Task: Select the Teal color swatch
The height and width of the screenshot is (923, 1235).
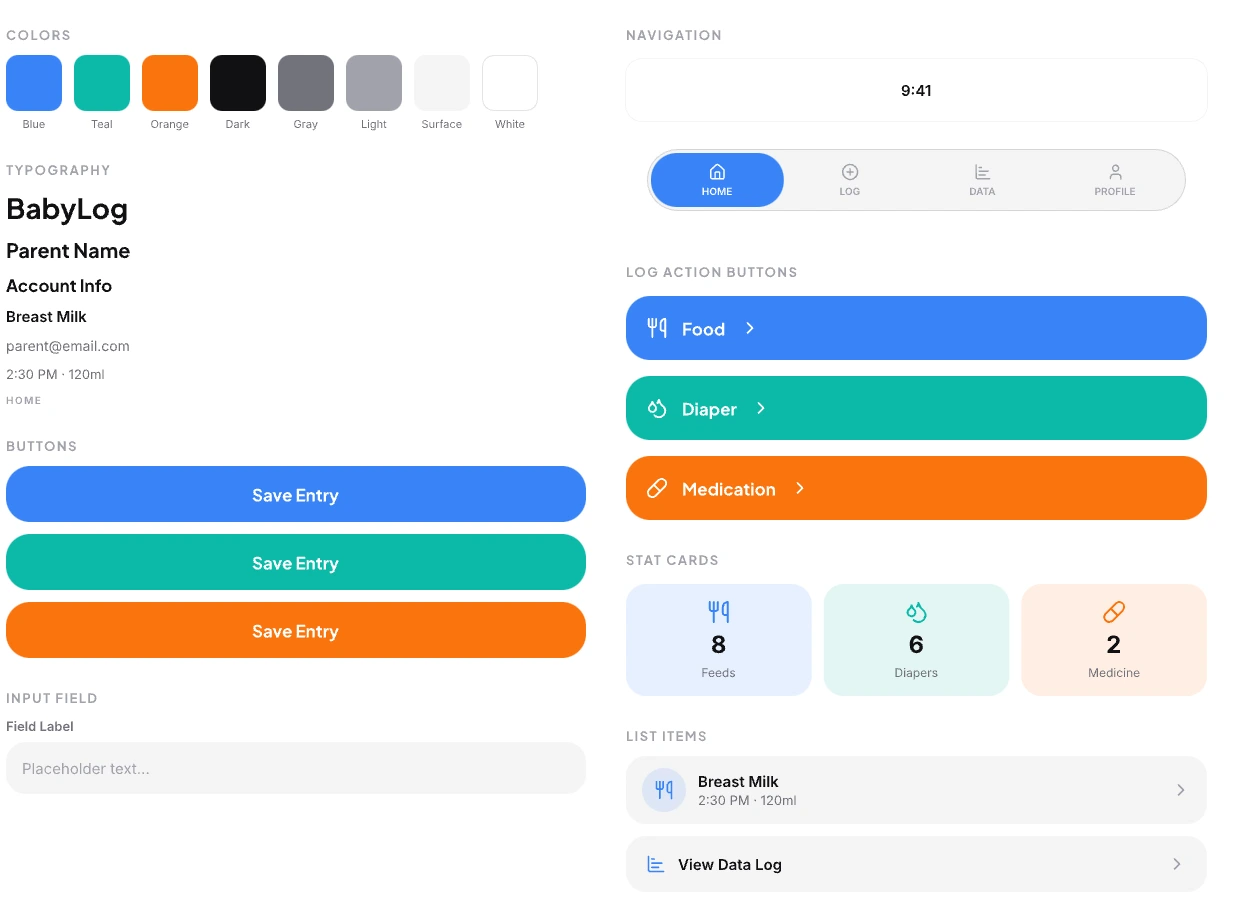Action: pyautogui.click(x=102, y=83)
